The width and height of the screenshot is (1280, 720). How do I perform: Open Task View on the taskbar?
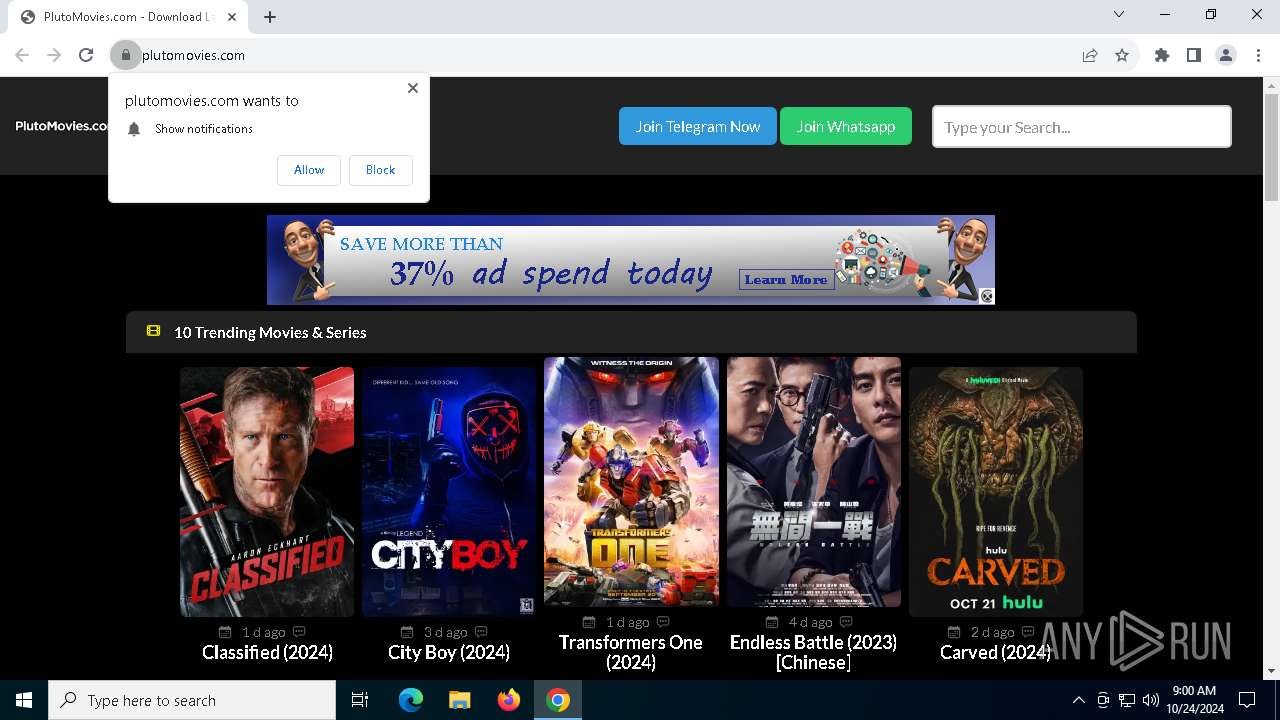(360, 700)
